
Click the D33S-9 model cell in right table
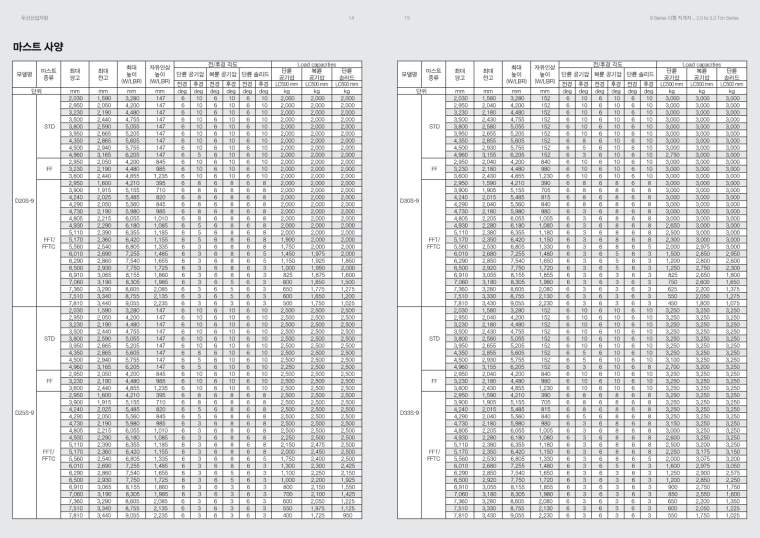(x=409, y=412)
